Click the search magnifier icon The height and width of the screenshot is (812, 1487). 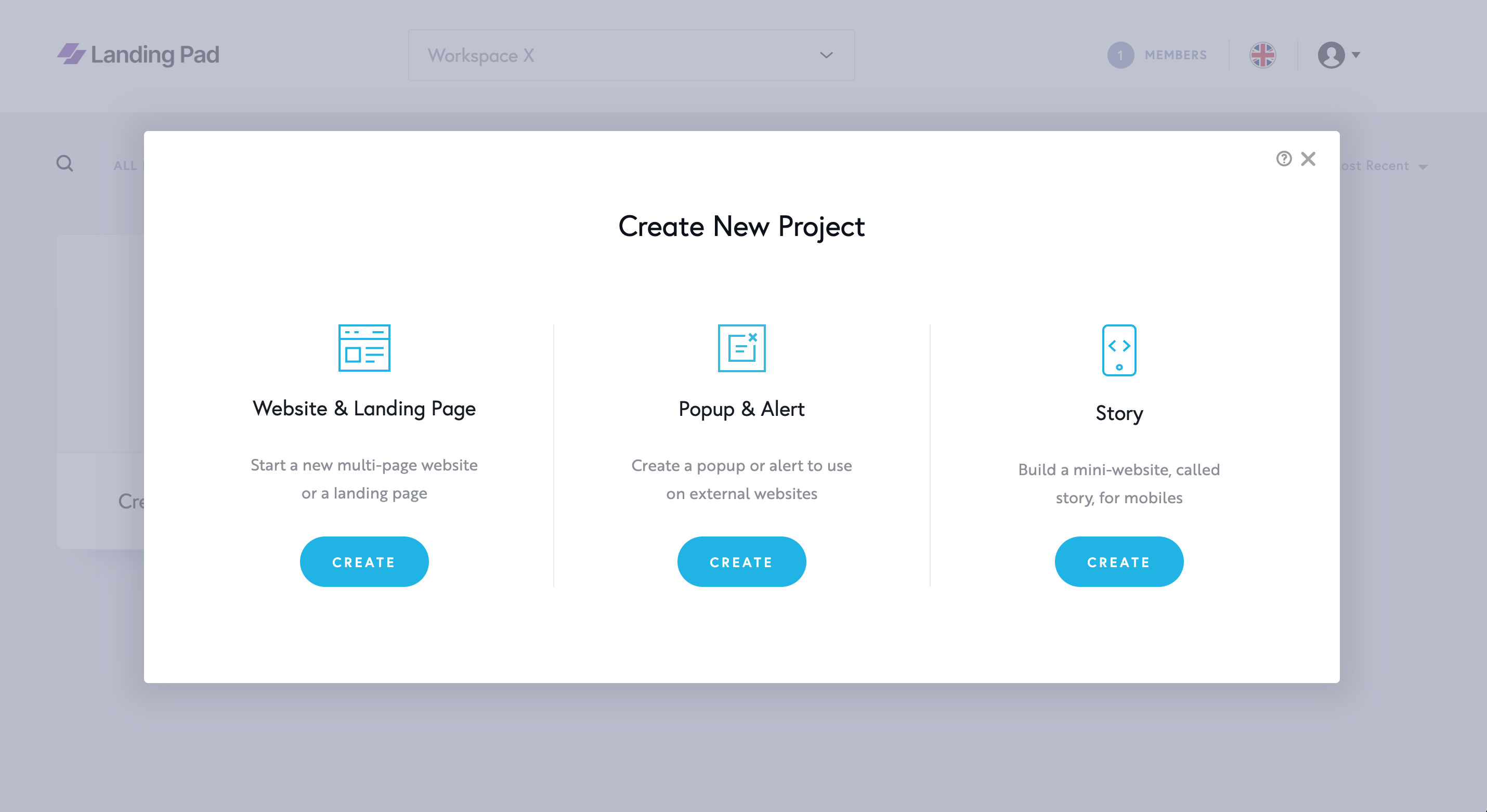64,164
